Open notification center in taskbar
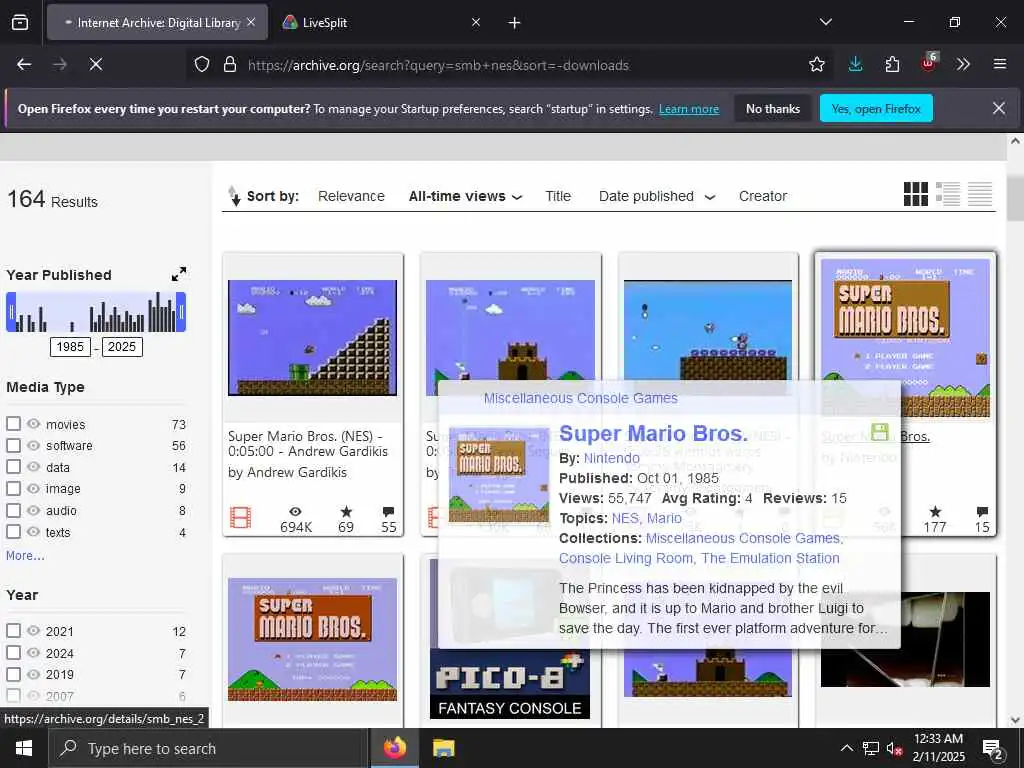The height and width of the screenshot is (768, 1024). (x=993, y=749)
